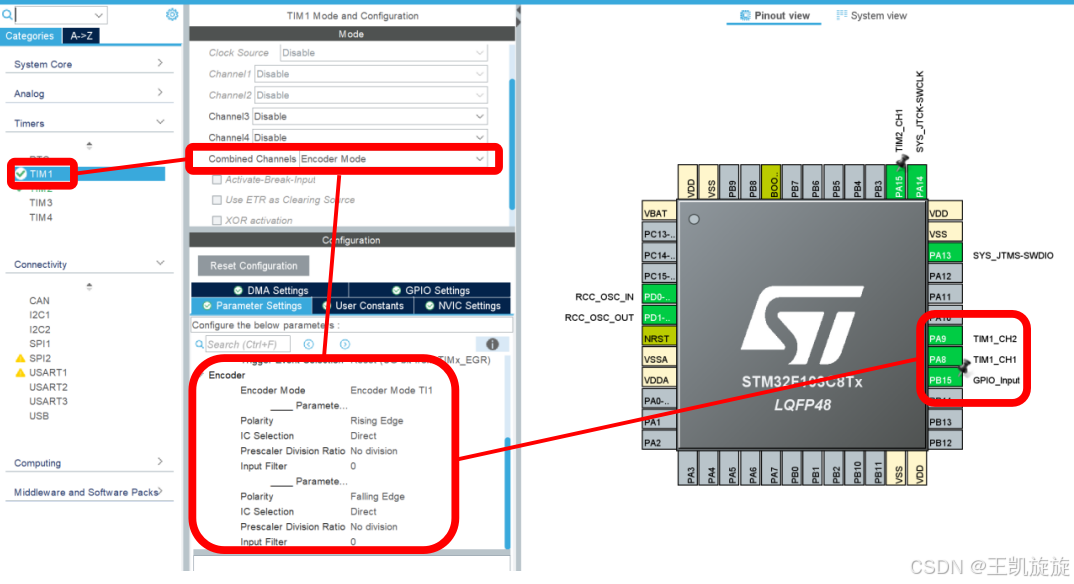
Task: Check Use ETR as Clearing Source
Action: [217, 200]
